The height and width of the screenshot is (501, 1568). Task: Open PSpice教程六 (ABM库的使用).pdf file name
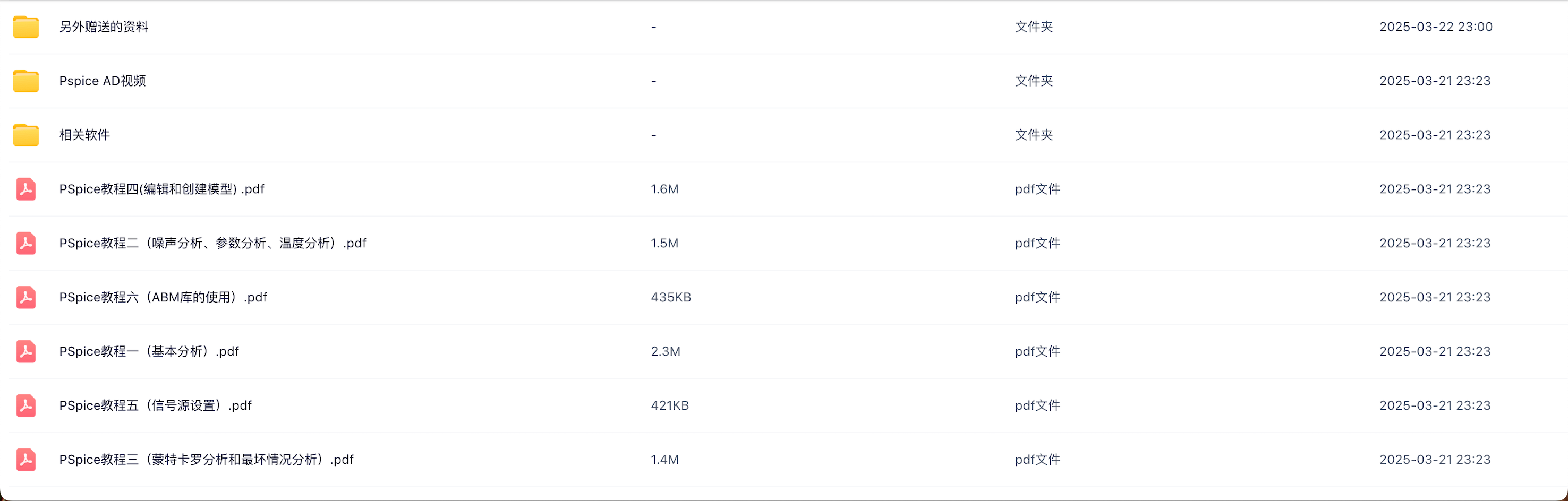click(x=163, y=297)
